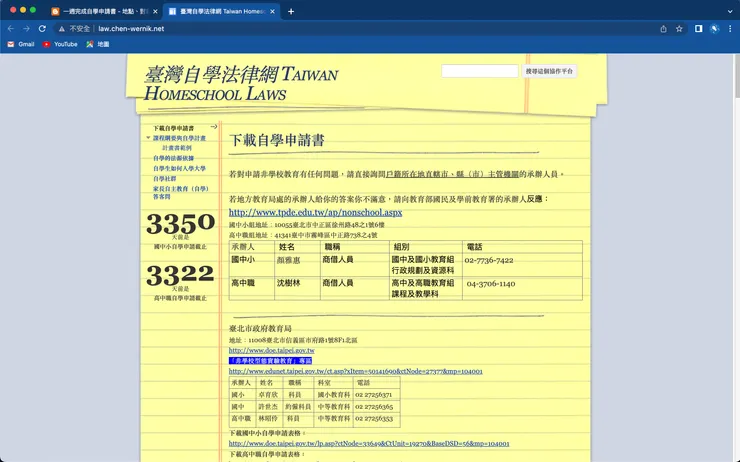Open 家長自主教育（自學）答客問 sidebar link
The image size is (740, 462).
[x=180, y=193]
